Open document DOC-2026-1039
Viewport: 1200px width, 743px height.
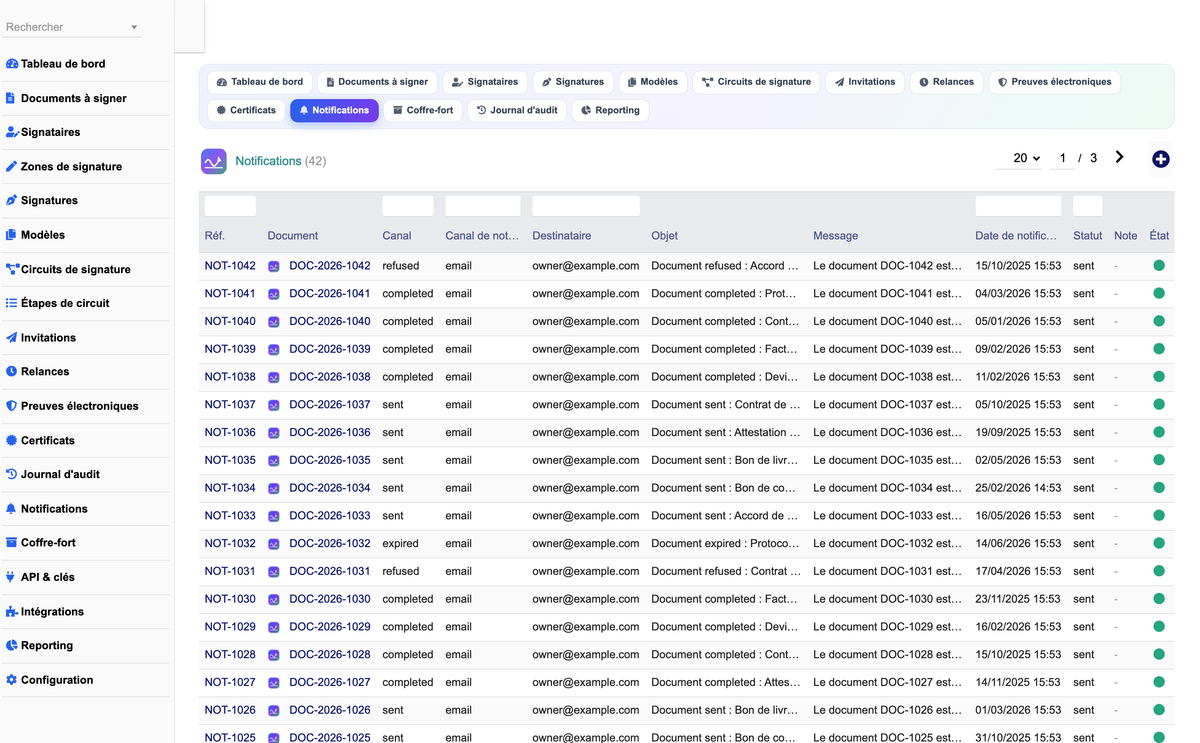(x=330, y=349)
